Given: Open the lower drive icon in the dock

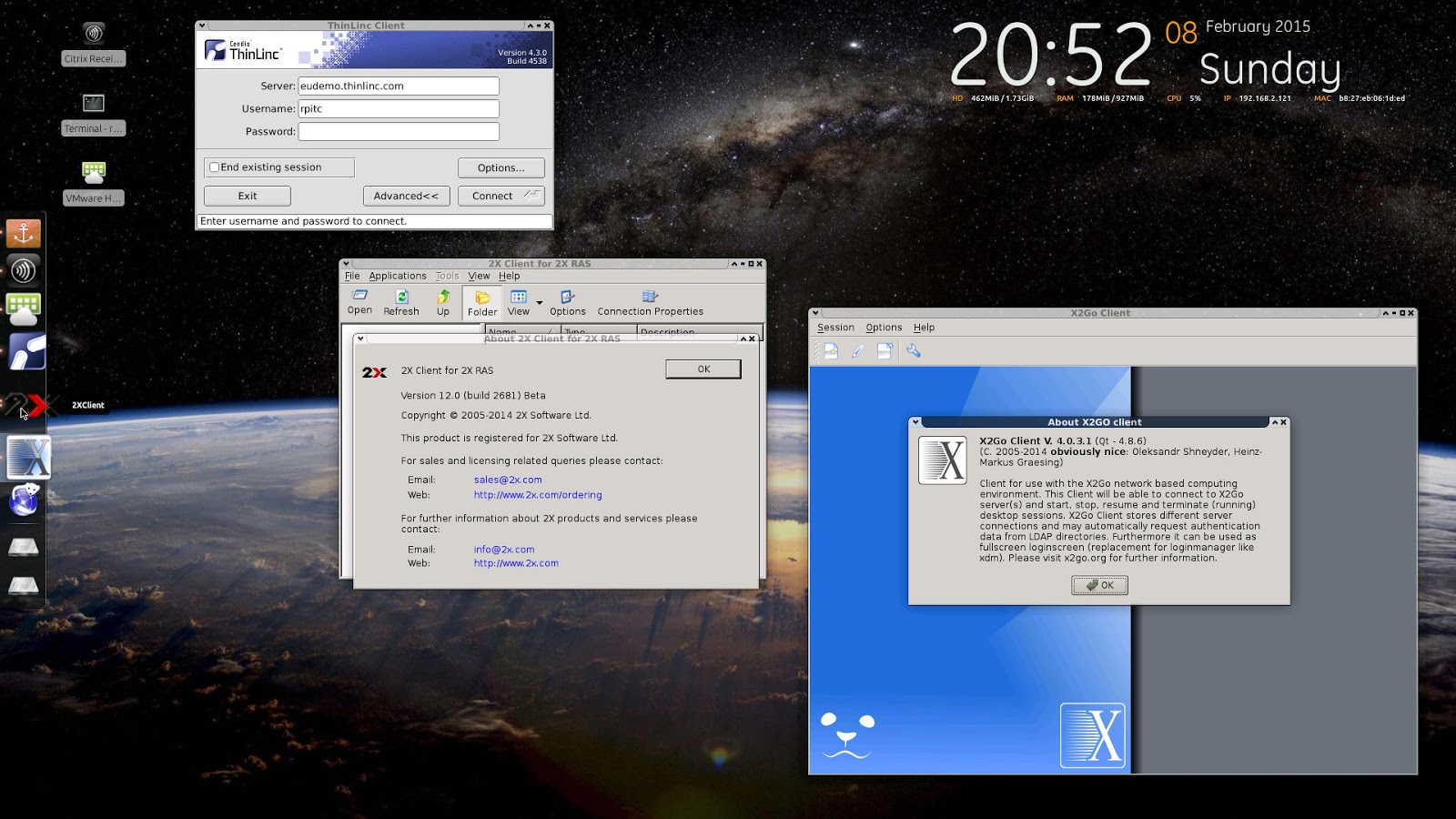Looking at the screenshot, I should coord(24,585).
